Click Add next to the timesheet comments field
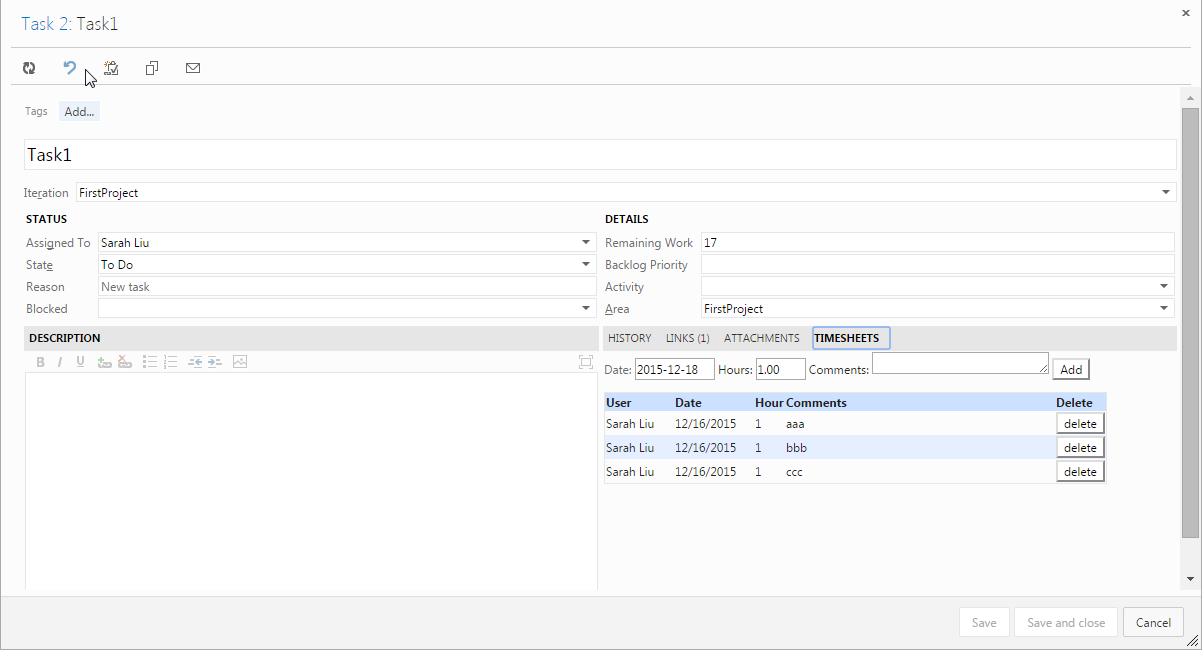This screenshot has width=1202, height=650. (x=1070, y=369)
